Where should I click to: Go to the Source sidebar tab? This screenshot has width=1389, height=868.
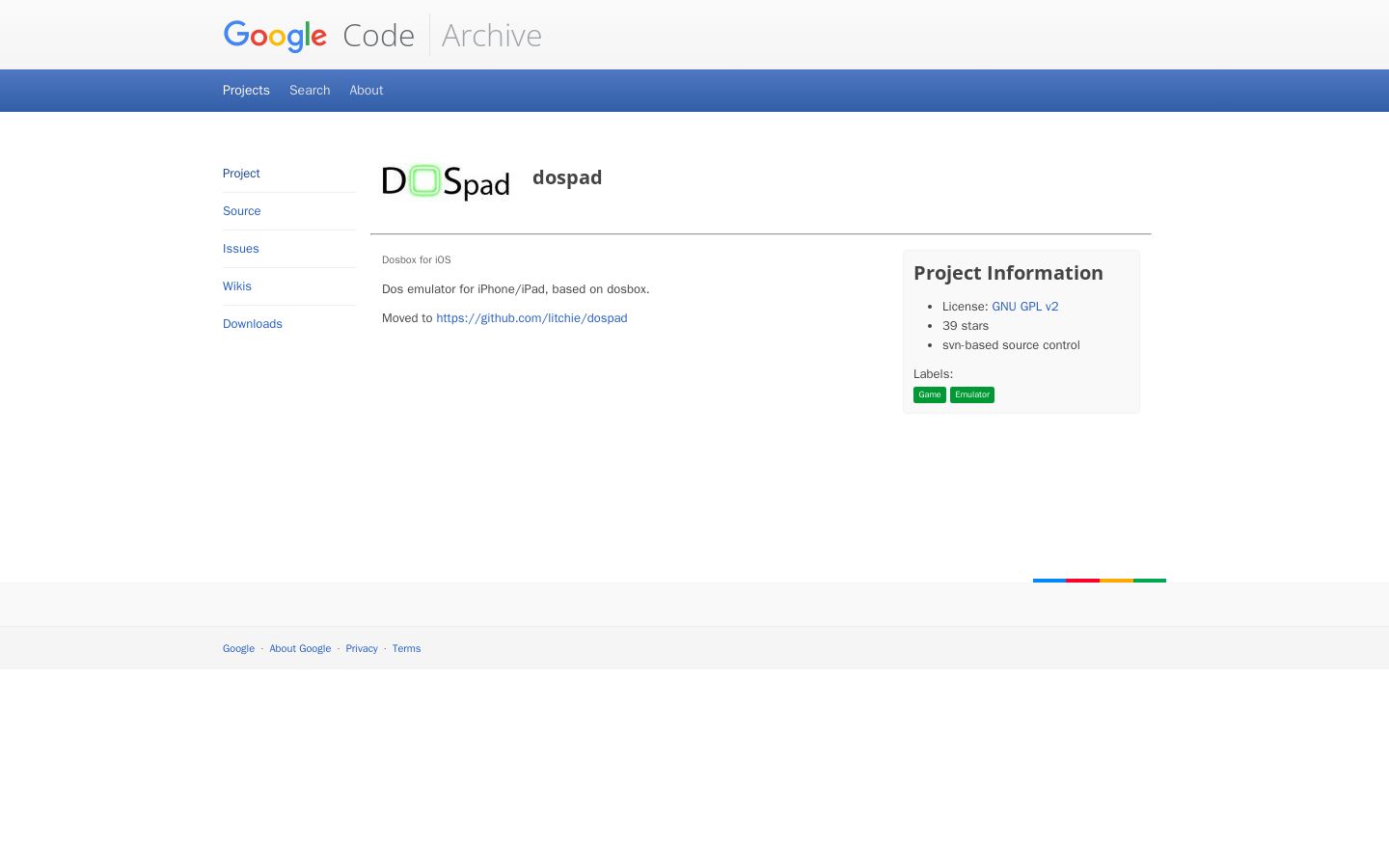pos(242,211)
